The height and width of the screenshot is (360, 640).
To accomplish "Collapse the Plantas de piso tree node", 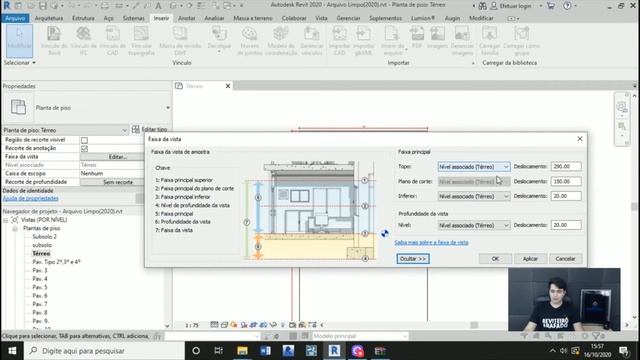I will click(15, 229).
